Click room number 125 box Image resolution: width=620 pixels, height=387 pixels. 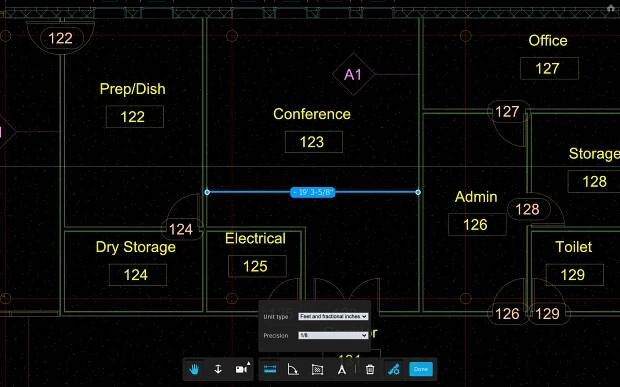(x=257, y=266)
